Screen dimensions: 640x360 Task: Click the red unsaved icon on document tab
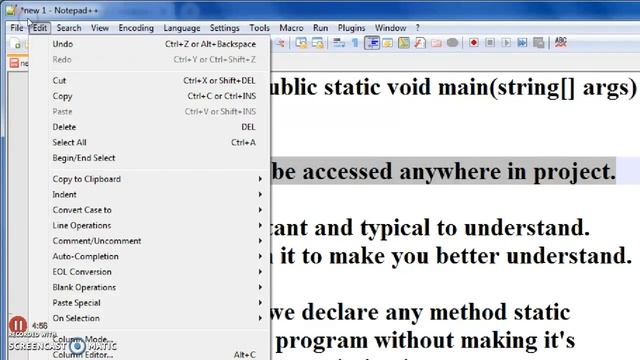[x=14, y=63]
